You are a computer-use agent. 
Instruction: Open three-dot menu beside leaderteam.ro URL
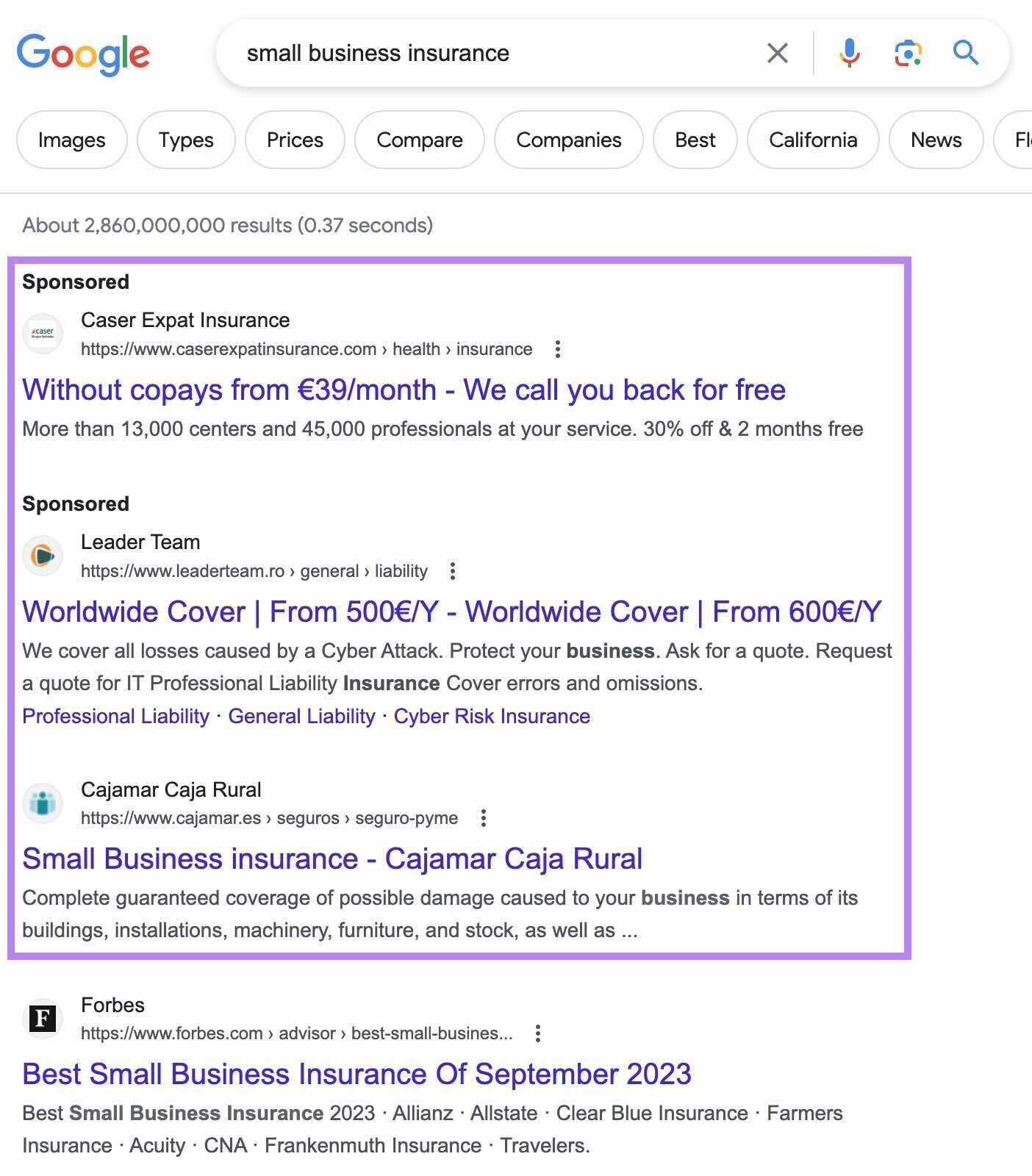coord(453,571)
